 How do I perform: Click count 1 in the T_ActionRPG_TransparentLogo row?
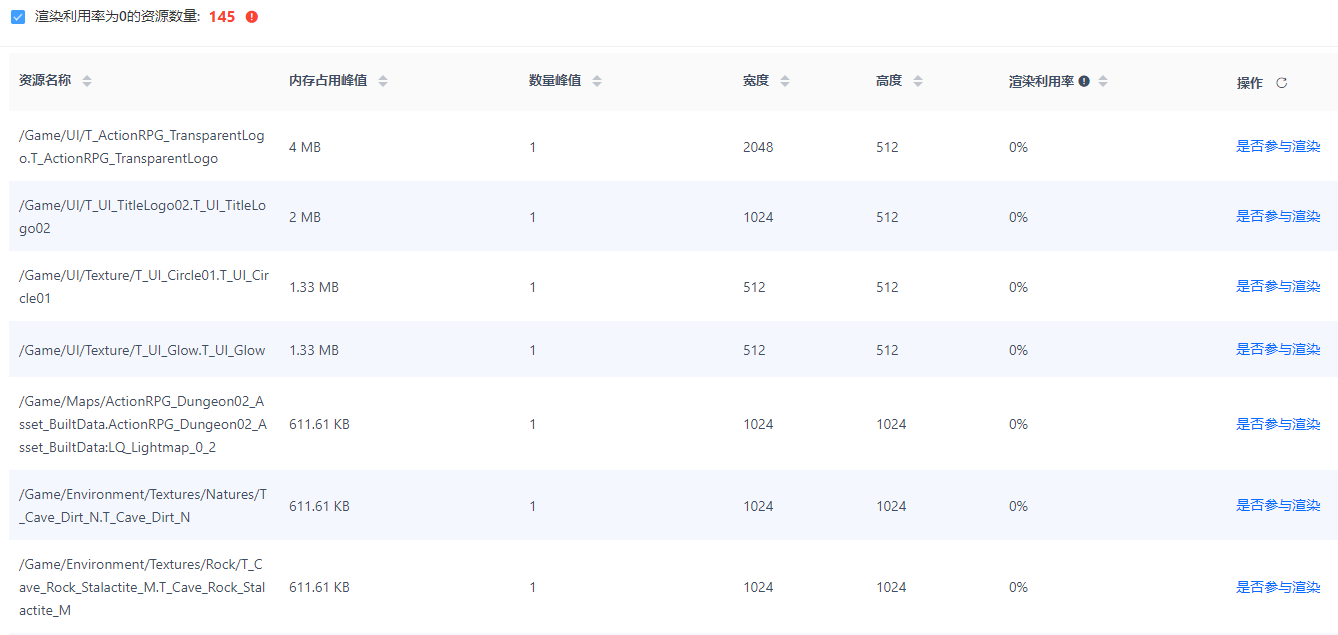[x=533, y=147]
